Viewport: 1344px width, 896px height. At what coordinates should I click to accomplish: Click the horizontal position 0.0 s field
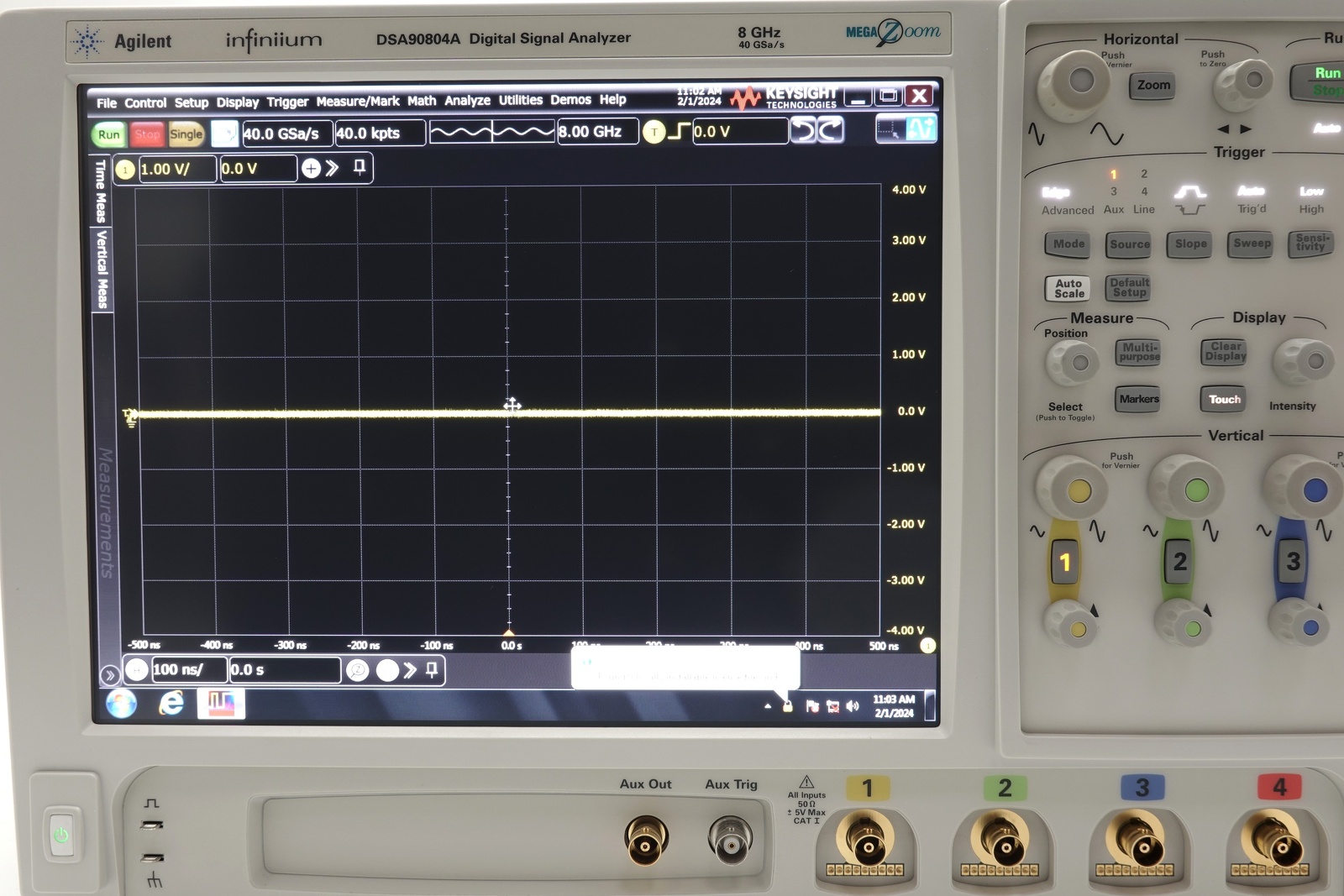(285, 670)
